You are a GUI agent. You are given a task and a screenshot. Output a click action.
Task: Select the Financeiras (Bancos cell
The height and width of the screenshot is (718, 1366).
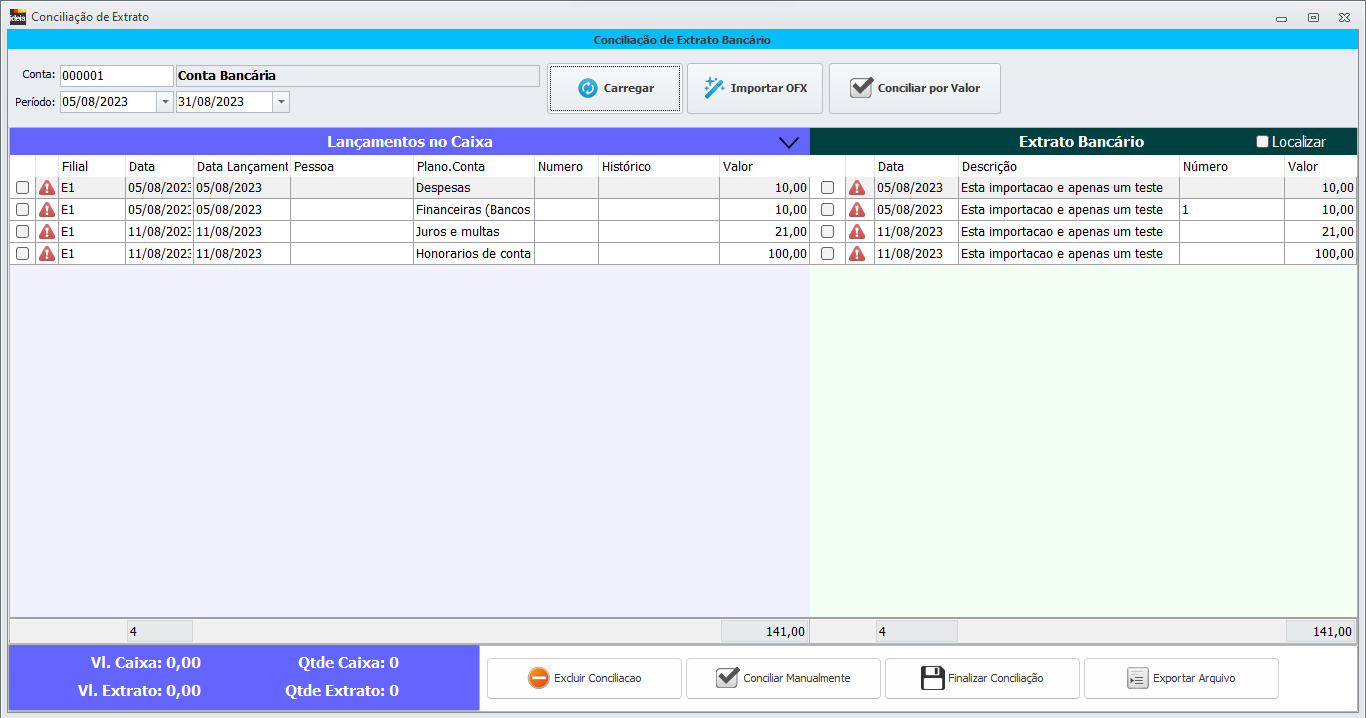point(473,210)
